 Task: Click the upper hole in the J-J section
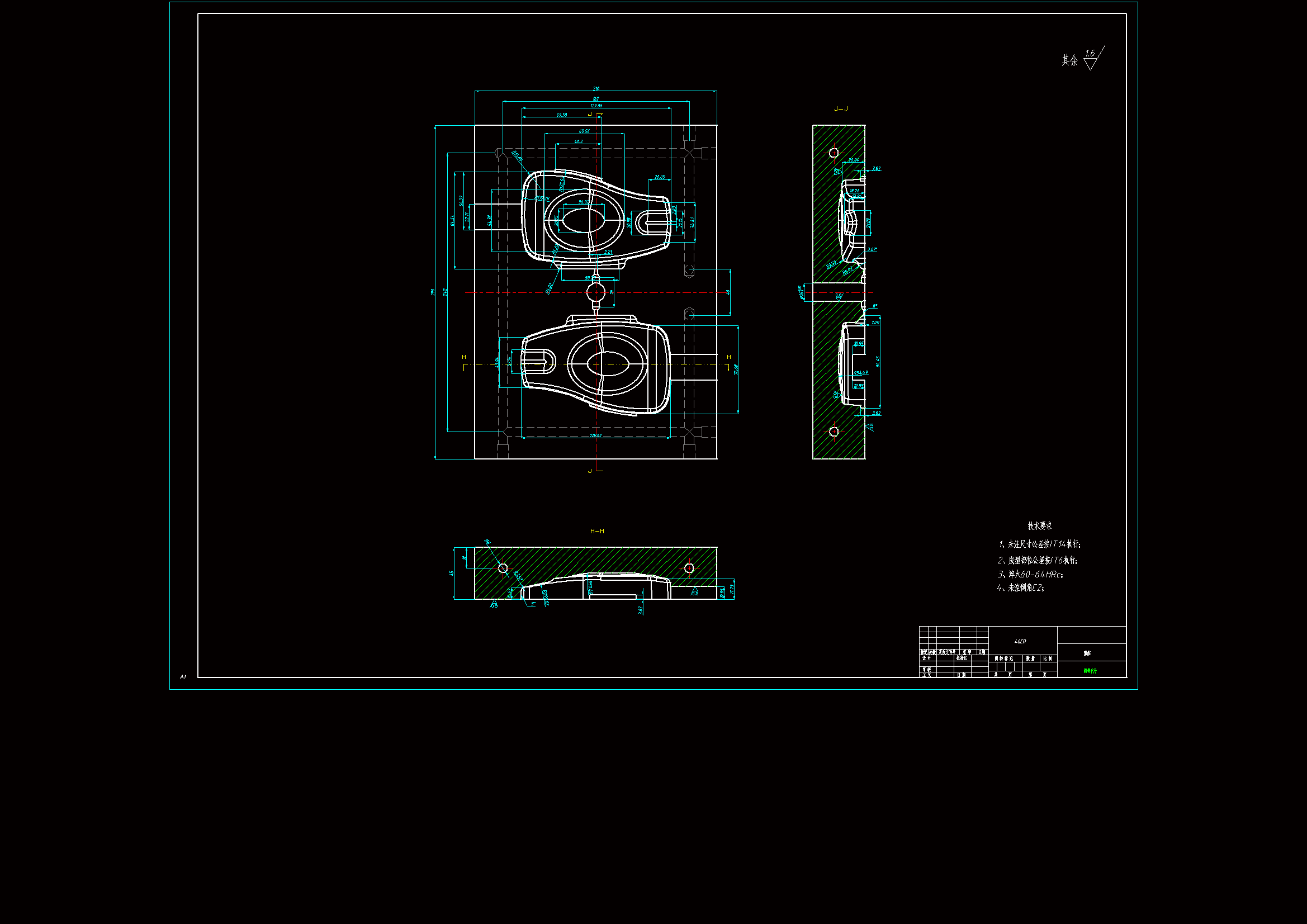834,153
